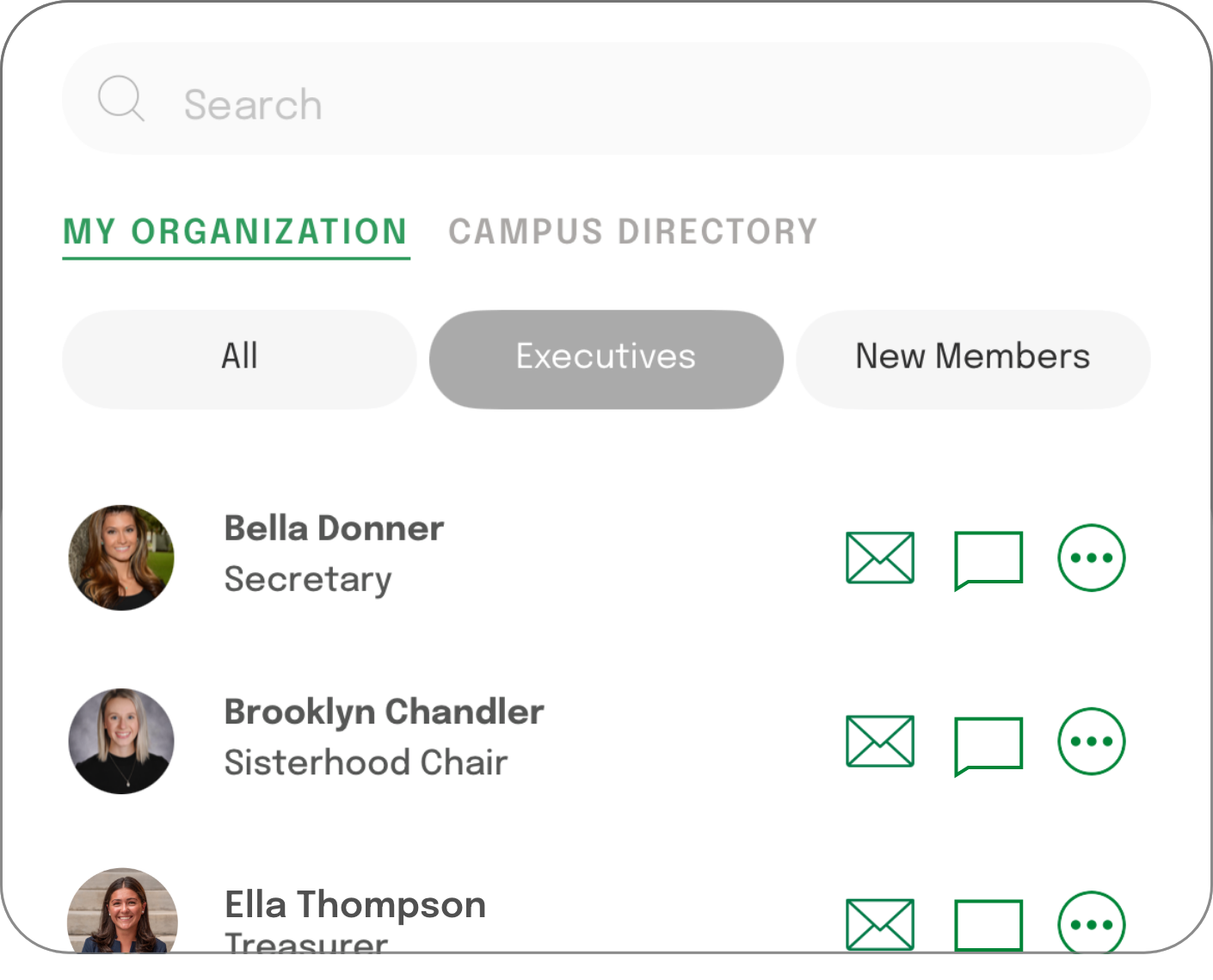Send chat message to Brooklyn Chandler
This screenshot has width=1213, height=980.
(x=988, y=743)
